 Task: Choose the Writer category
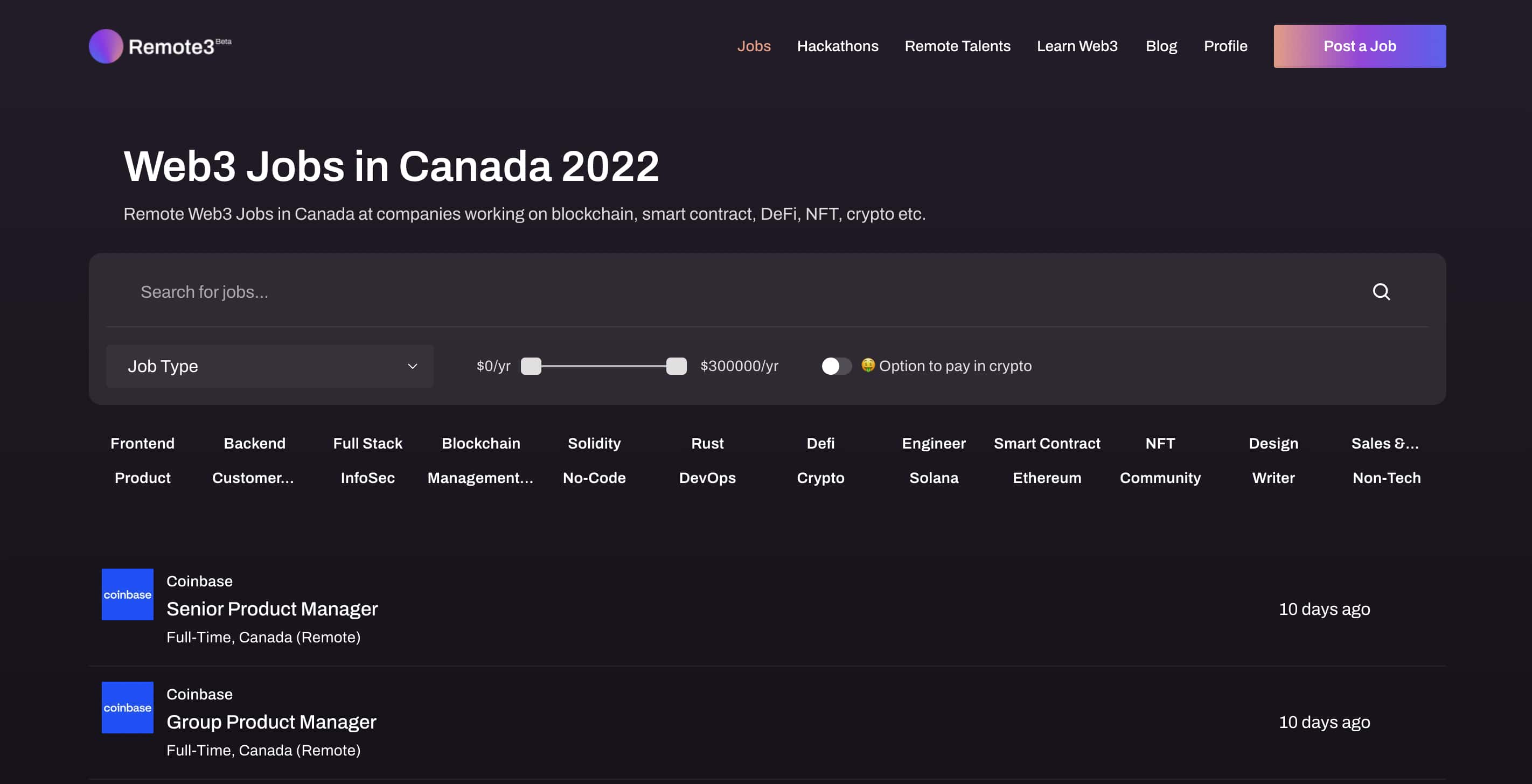(x=1273, y=478)
